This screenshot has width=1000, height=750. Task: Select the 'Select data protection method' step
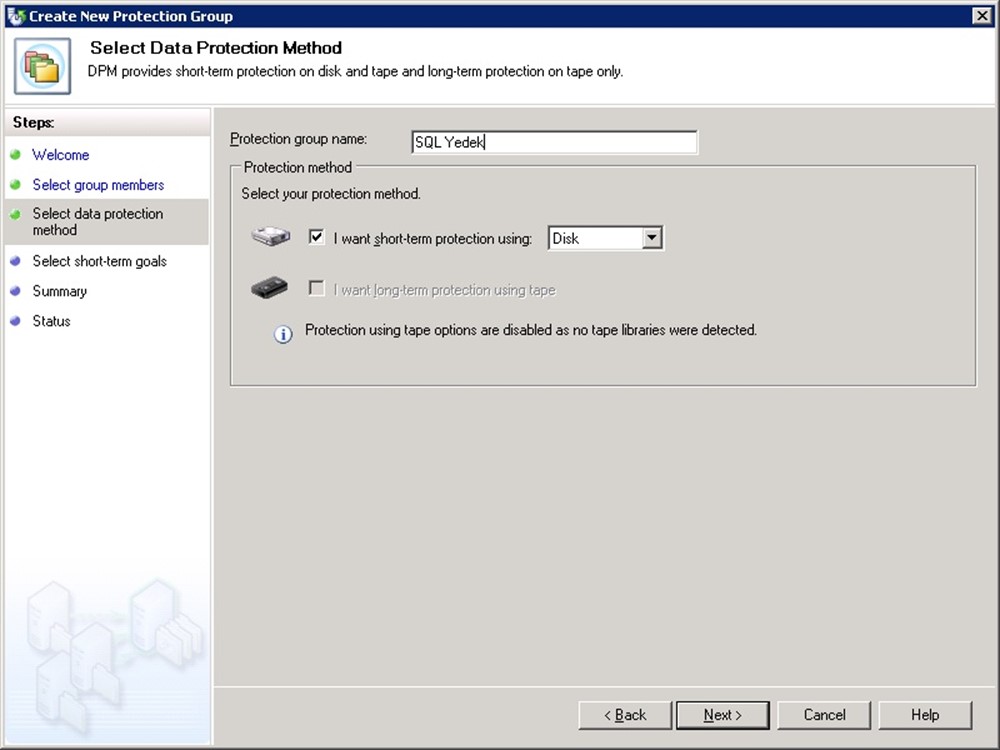point(97,222)
